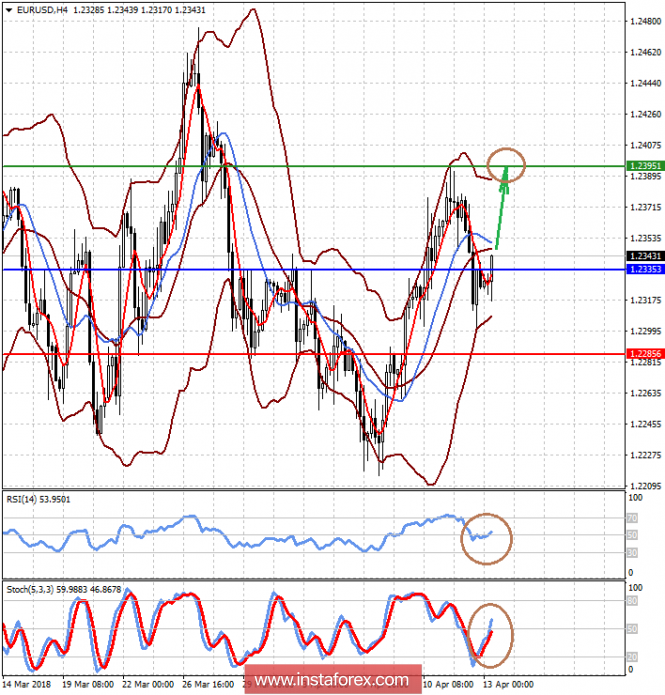Select the brown ellipse in the Stoch panel
Screen dimensions: 665x695
click(490, 636)
